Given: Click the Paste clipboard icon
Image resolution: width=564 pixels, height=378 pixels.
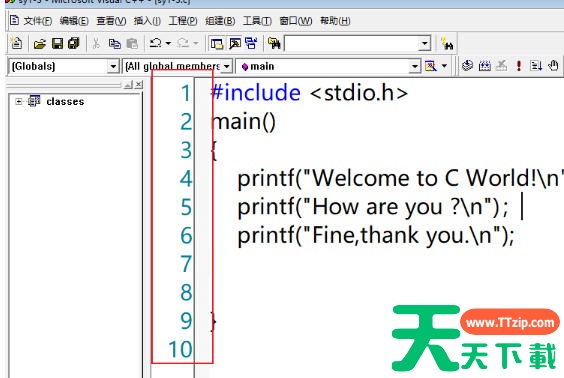Looking at the screenshot, I should point(132,44).
